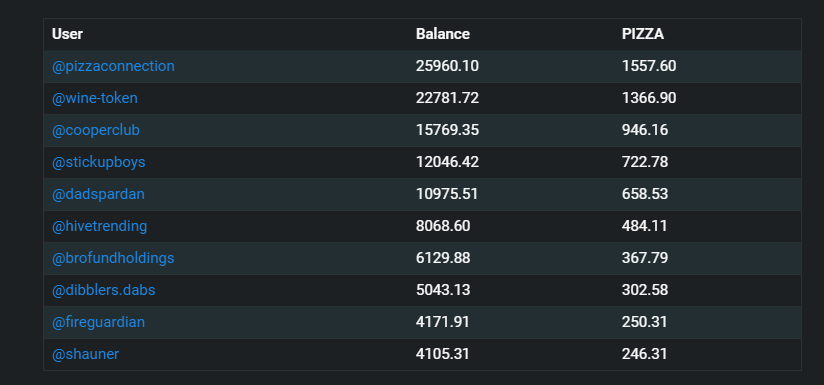Select PIZZA value 367.79

(x=645, y=258)
